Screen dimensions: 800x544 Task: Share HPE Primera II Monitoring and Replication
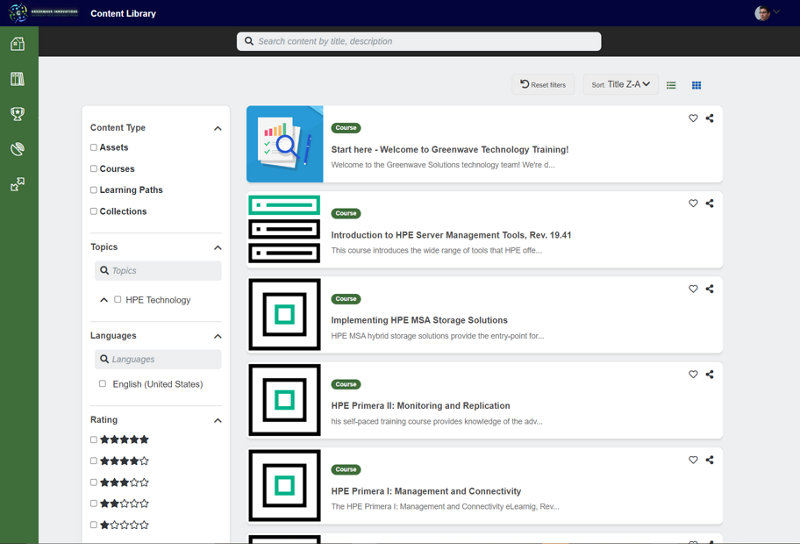click(710, 374)
